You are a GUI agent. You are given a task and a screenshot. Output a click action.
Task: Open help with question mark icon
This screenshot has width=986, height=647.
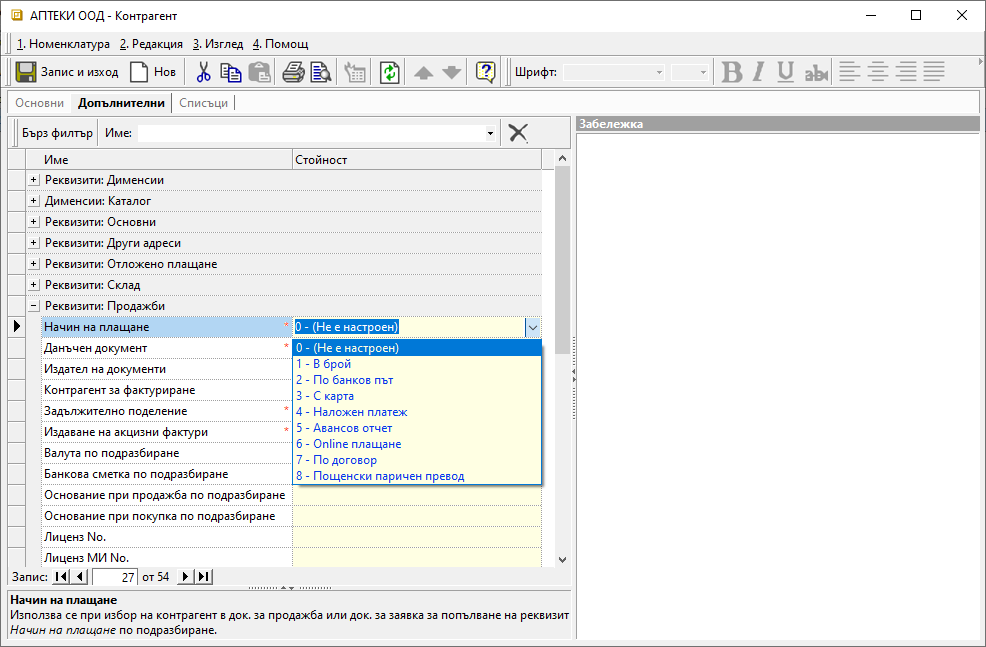point(485,72)
